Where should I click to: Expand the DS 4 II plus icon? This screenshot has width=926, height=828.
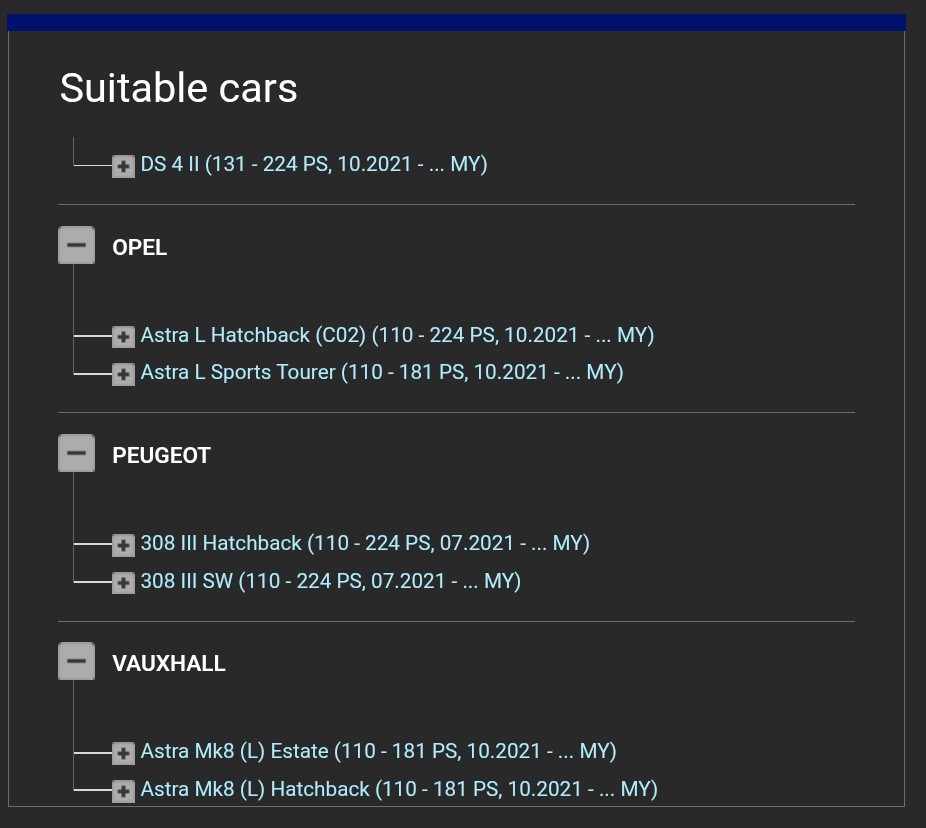(x=123, y=166)
